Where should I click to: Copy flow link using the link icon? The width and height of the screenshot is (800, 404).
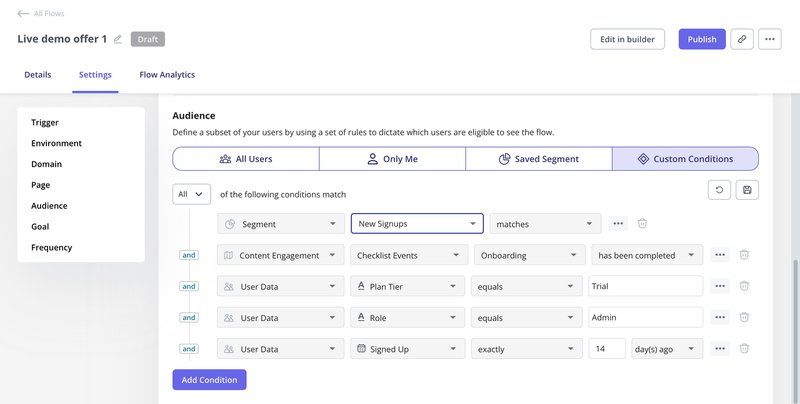[741, 39]
